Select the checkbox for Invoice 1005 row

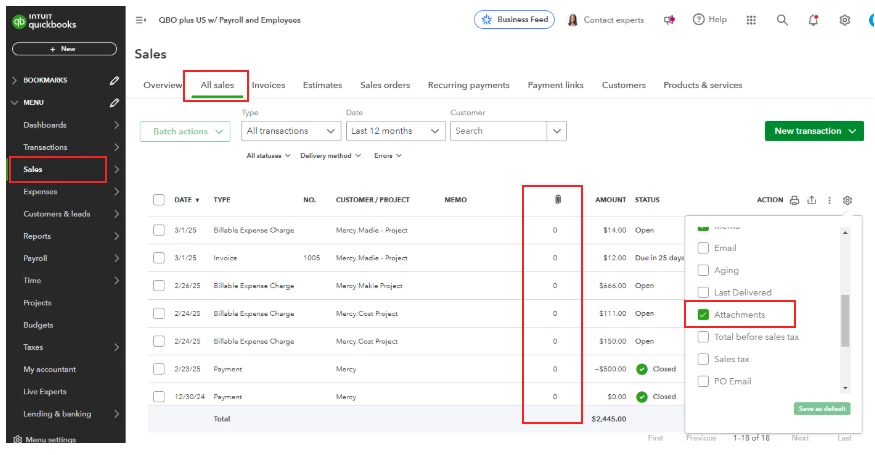[x=159, y=258]
